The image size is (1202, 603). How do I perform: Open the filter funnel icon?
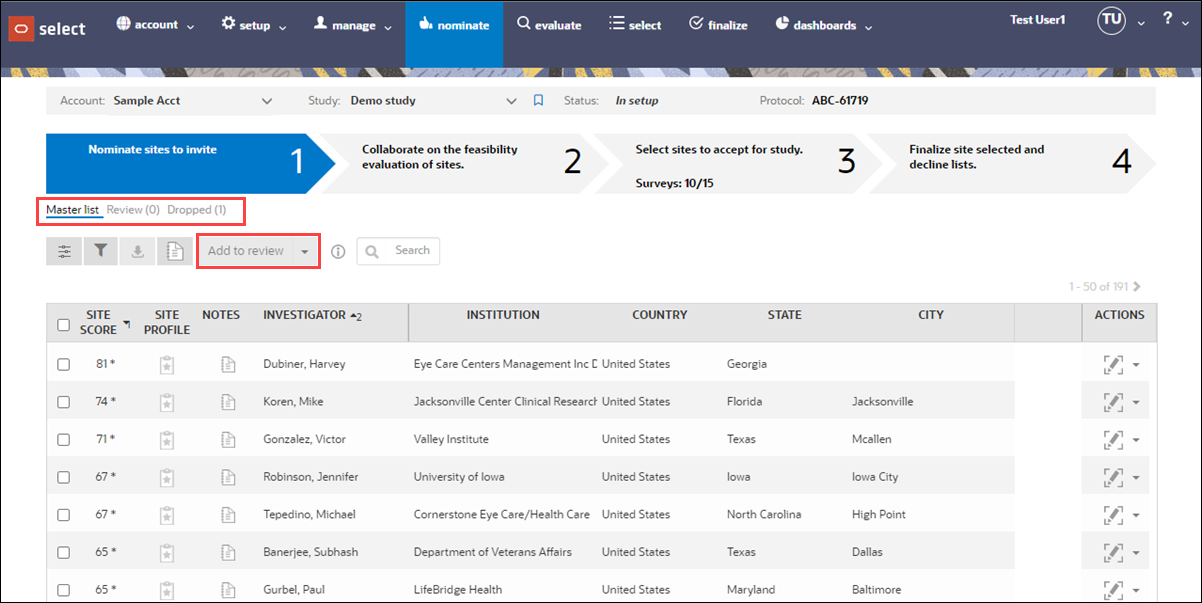[101, 251]
